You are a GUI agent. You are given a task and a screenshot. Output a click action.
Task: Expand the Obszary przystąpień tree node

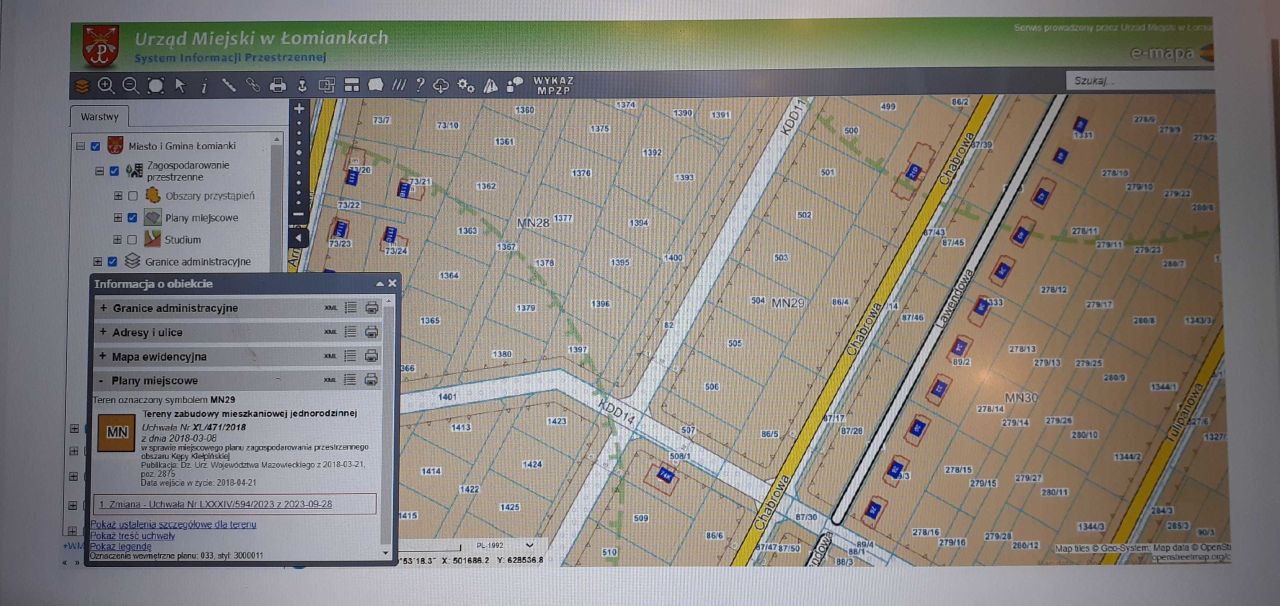(118, 196)
